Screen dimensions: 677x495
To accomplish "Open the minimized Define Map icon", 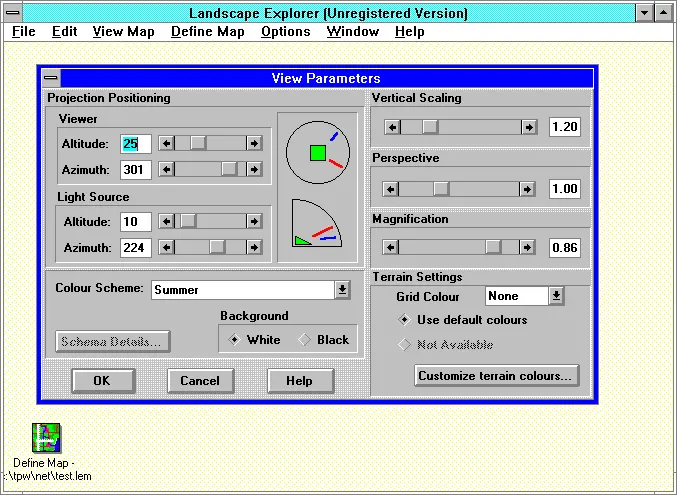I will [46, 438].
